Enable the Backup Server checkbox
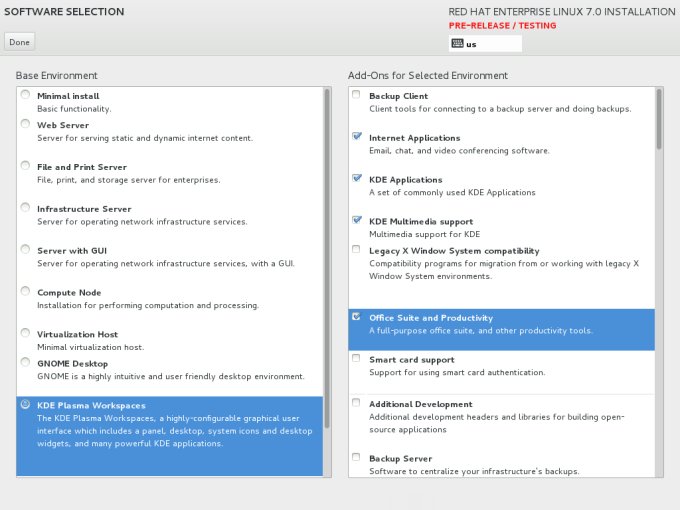The height and width of the screenshot is (510, 680). [x=356, y=457]
